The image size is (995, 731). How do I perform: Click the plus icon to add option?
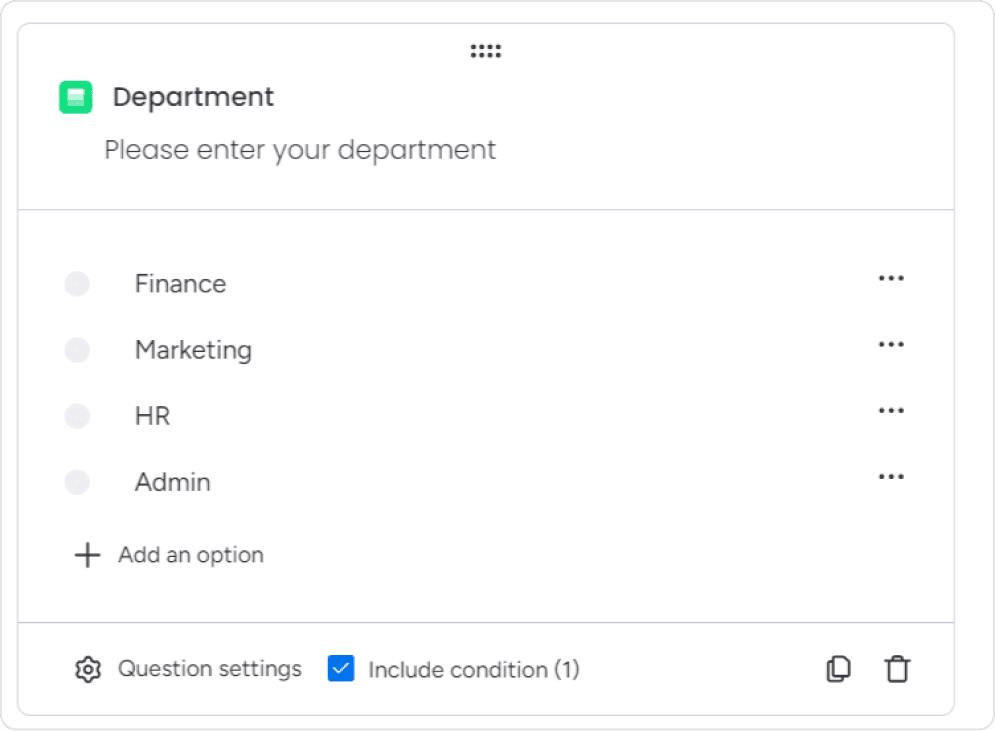click(x=86, y=554)
